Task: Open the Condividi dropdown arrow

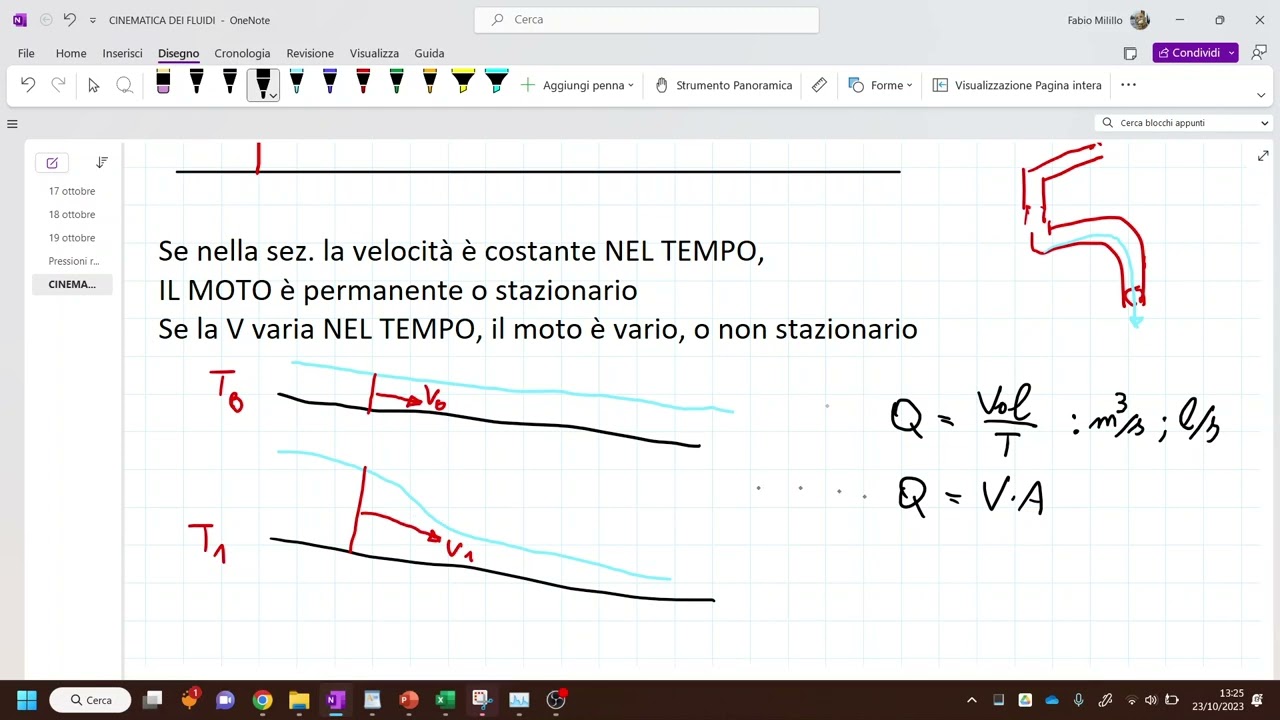Action: pyautogui.click(x=1231, y=53)
